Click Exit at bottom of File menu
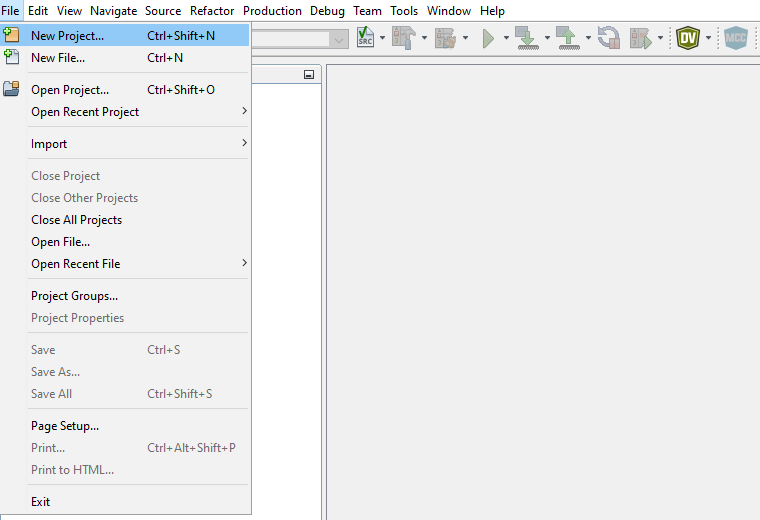 40,502
